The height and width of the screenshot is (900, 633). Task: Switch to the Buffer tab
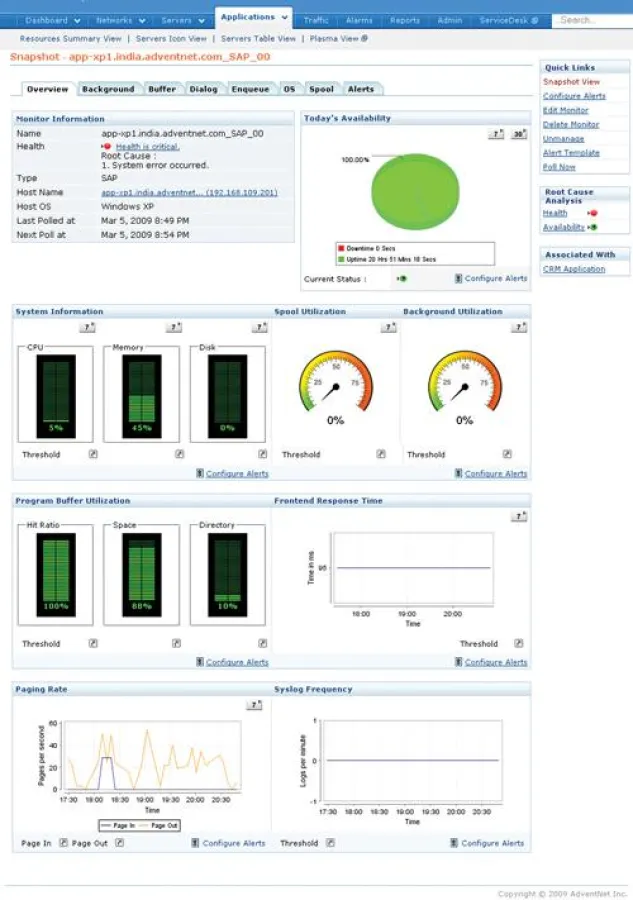point(162,89)
